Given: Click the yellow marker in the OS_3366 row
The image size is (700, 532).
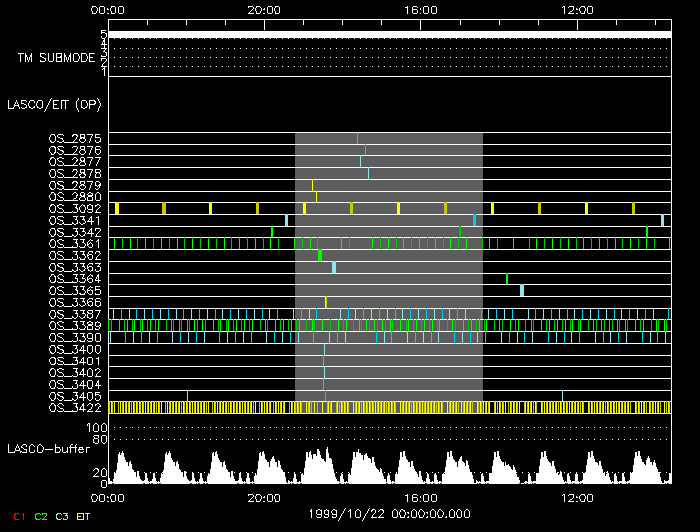Looking at the screenshot, I should pyautogui.click(x=326, y=302).
